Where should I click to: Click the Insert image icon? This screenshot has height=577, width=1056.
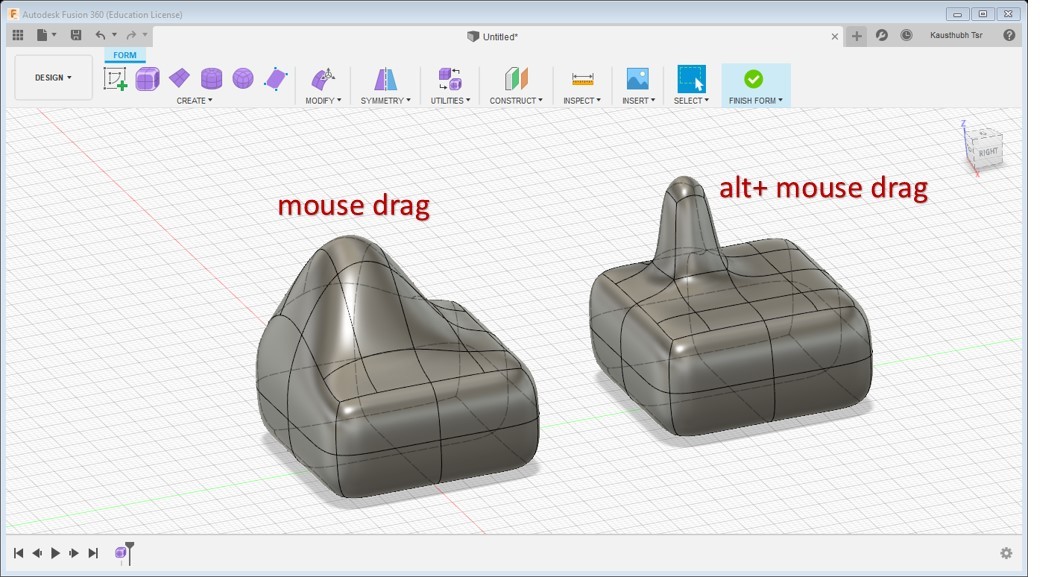click(637, 79)
